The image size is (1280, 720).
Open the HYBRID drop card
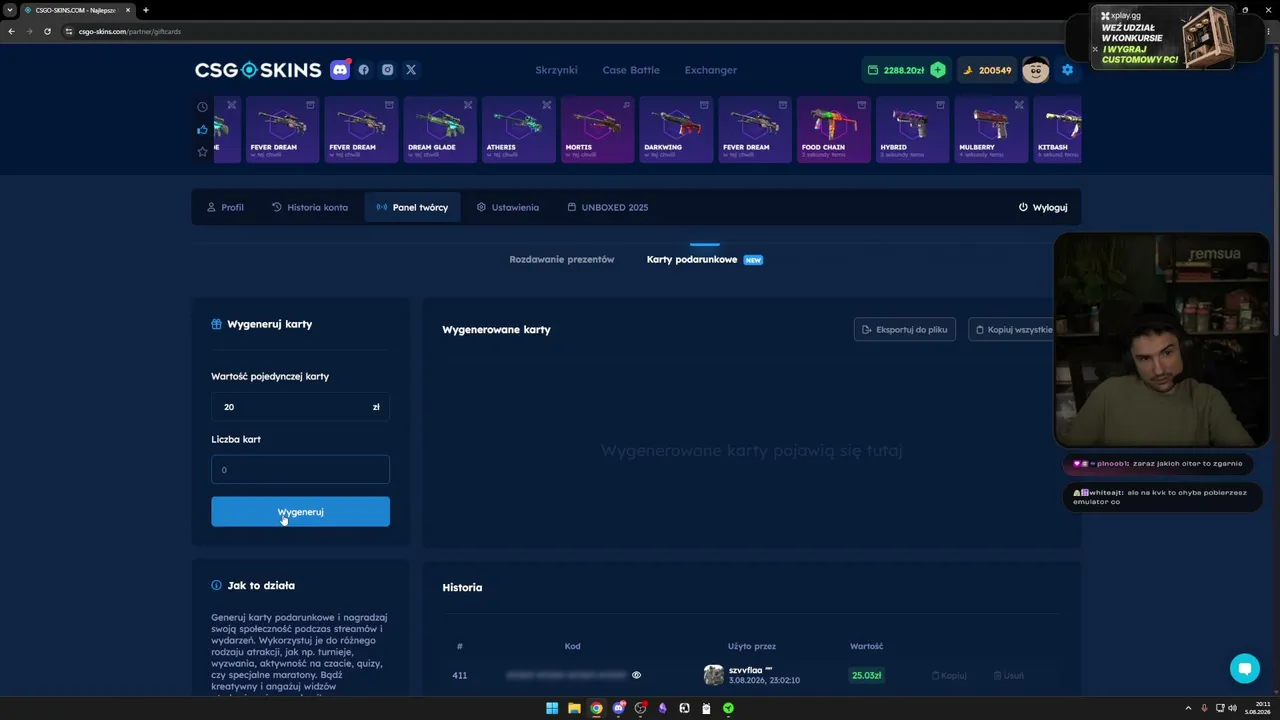(913, 129)
